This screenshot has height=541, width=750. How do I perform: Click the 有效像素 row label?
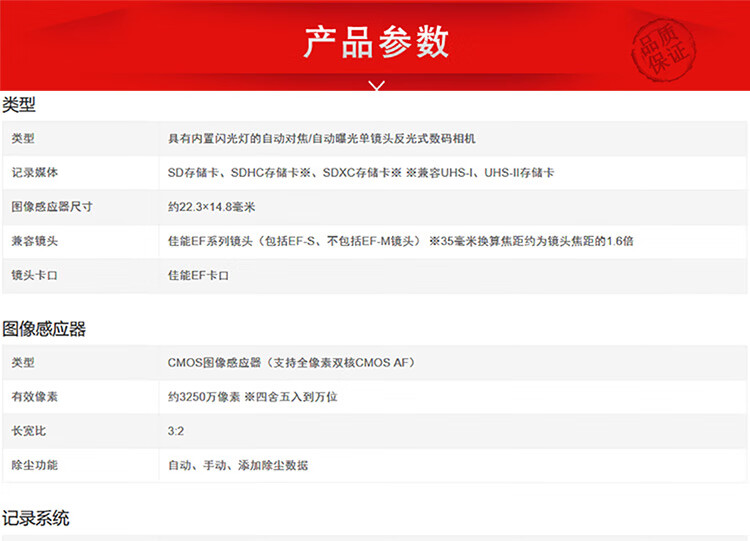click(x=34, y=396)
